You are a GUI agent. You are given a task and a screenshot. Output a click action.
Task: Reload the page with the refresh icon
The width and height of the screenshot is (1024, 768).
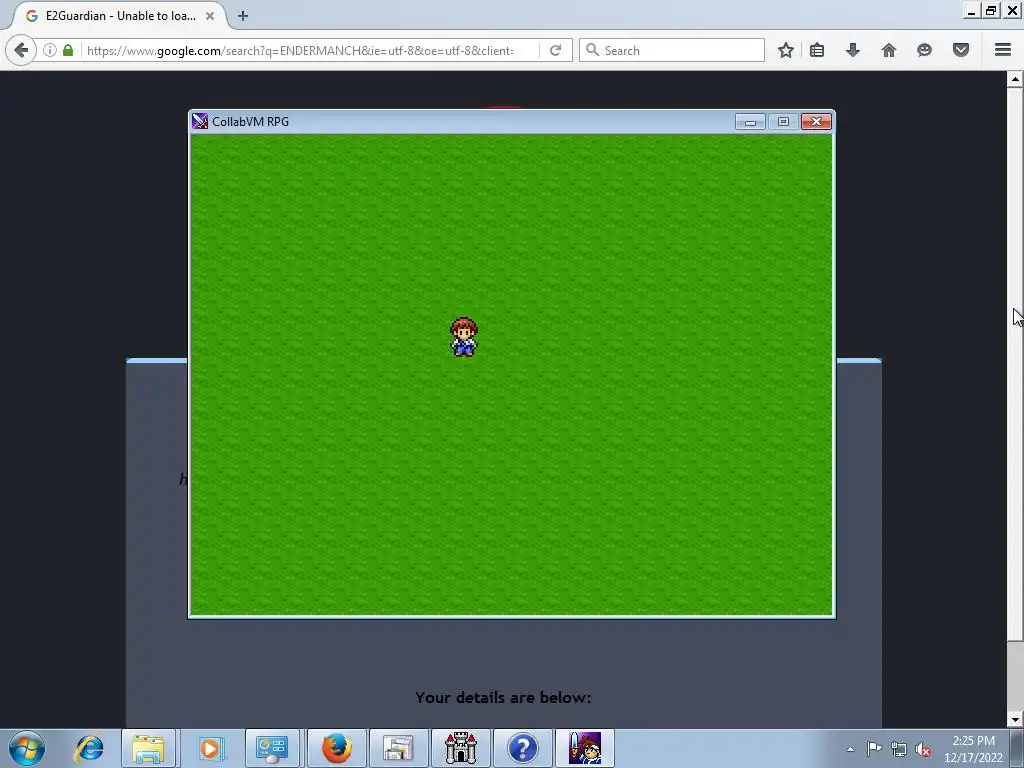tap(555, 50)
